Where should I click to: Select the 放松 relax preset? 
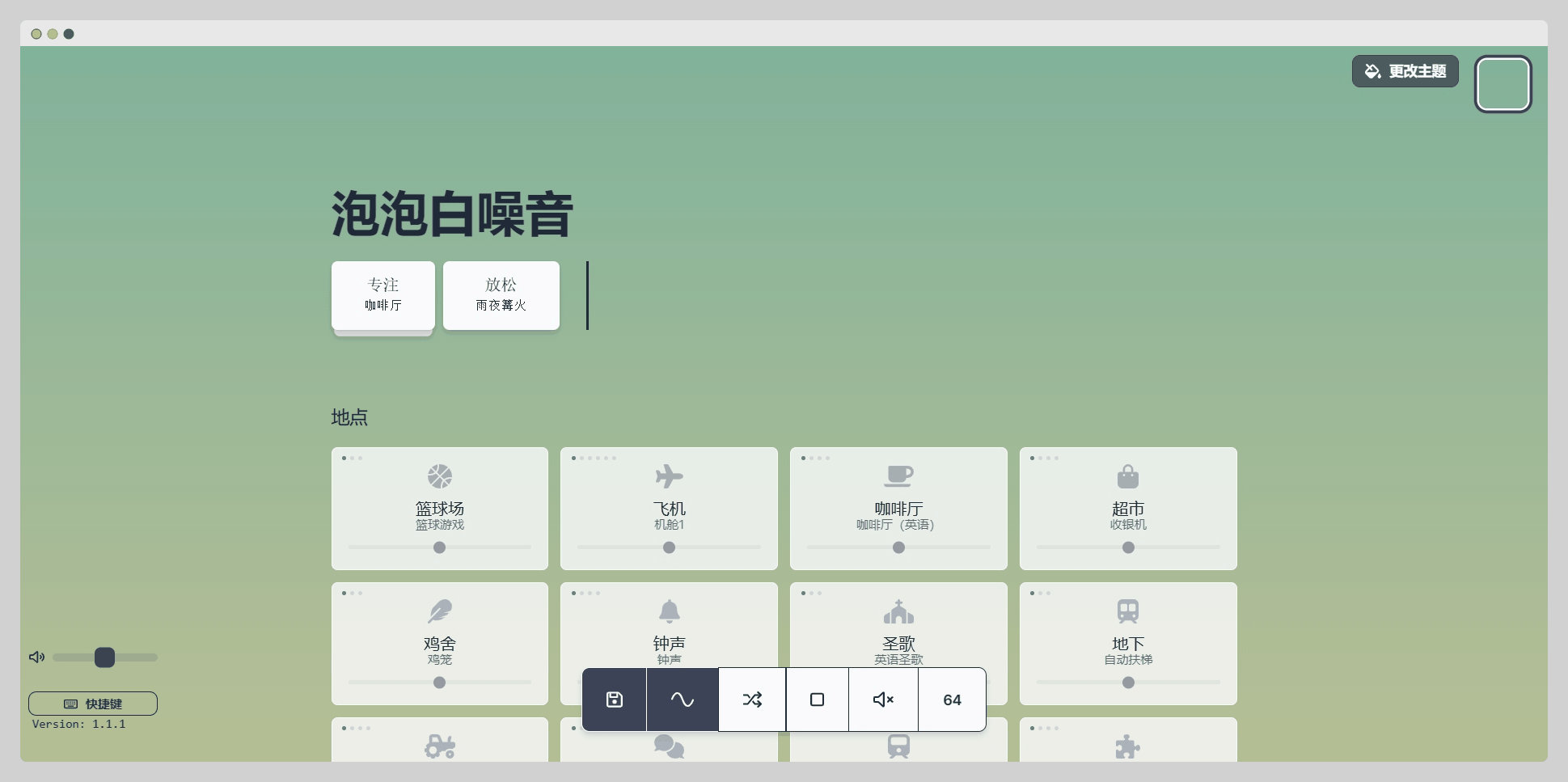tap(501, 295)
